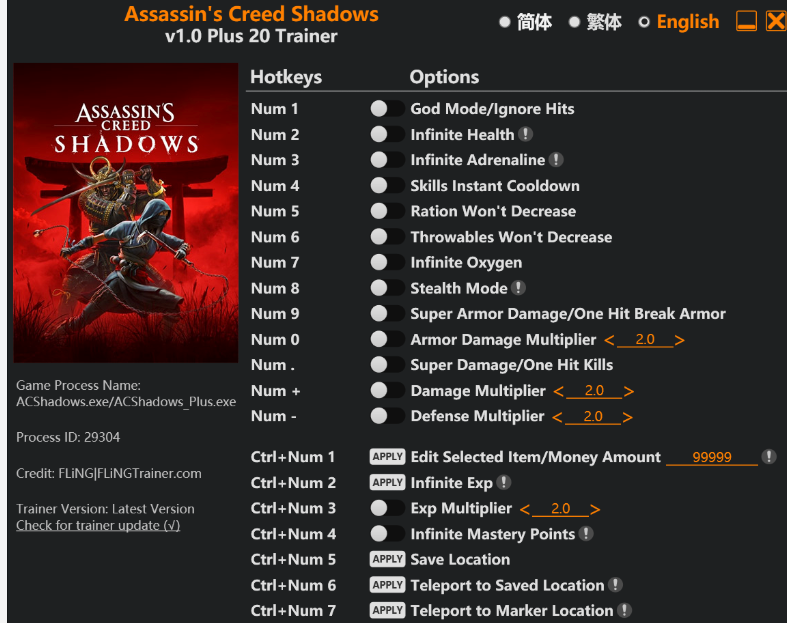Edit the Money Amount 99999 field

point(712,457)
